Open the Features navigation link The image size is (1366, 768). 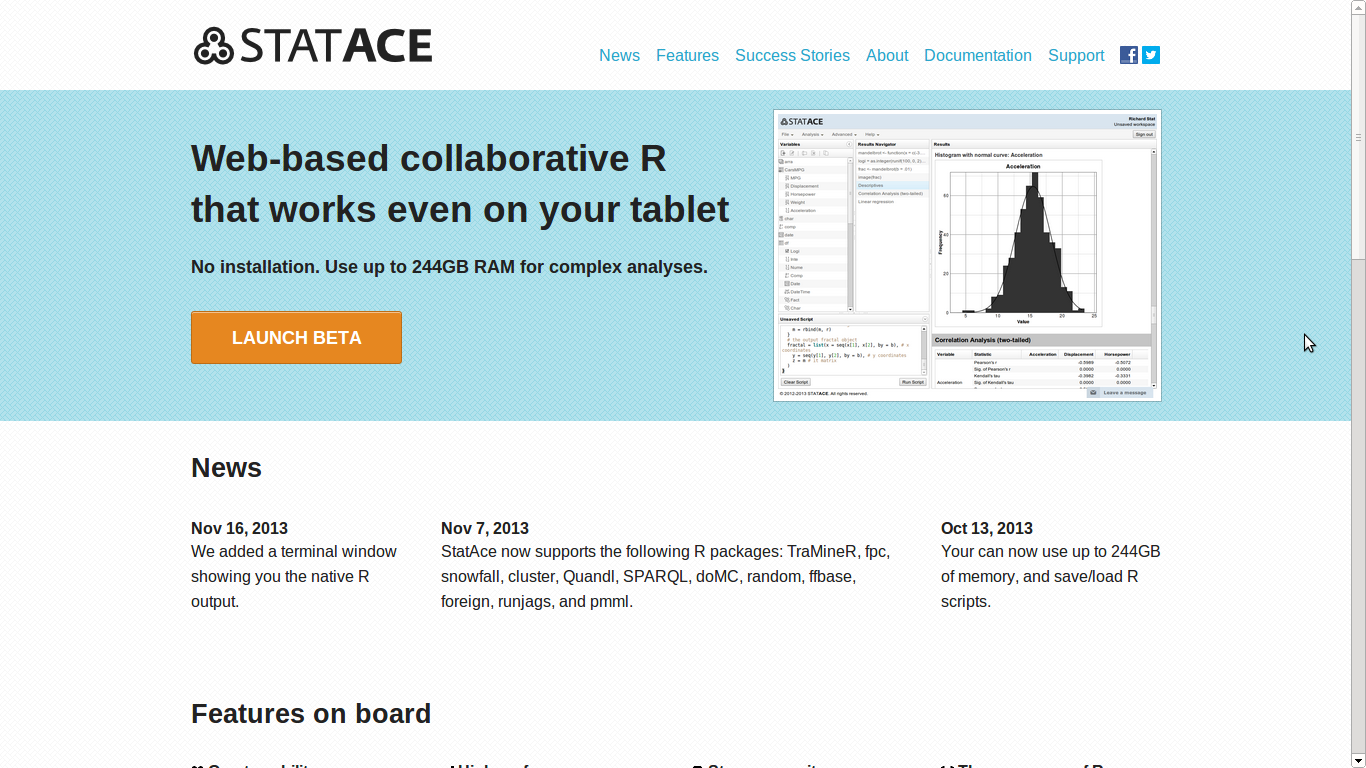tap(687, 56)
